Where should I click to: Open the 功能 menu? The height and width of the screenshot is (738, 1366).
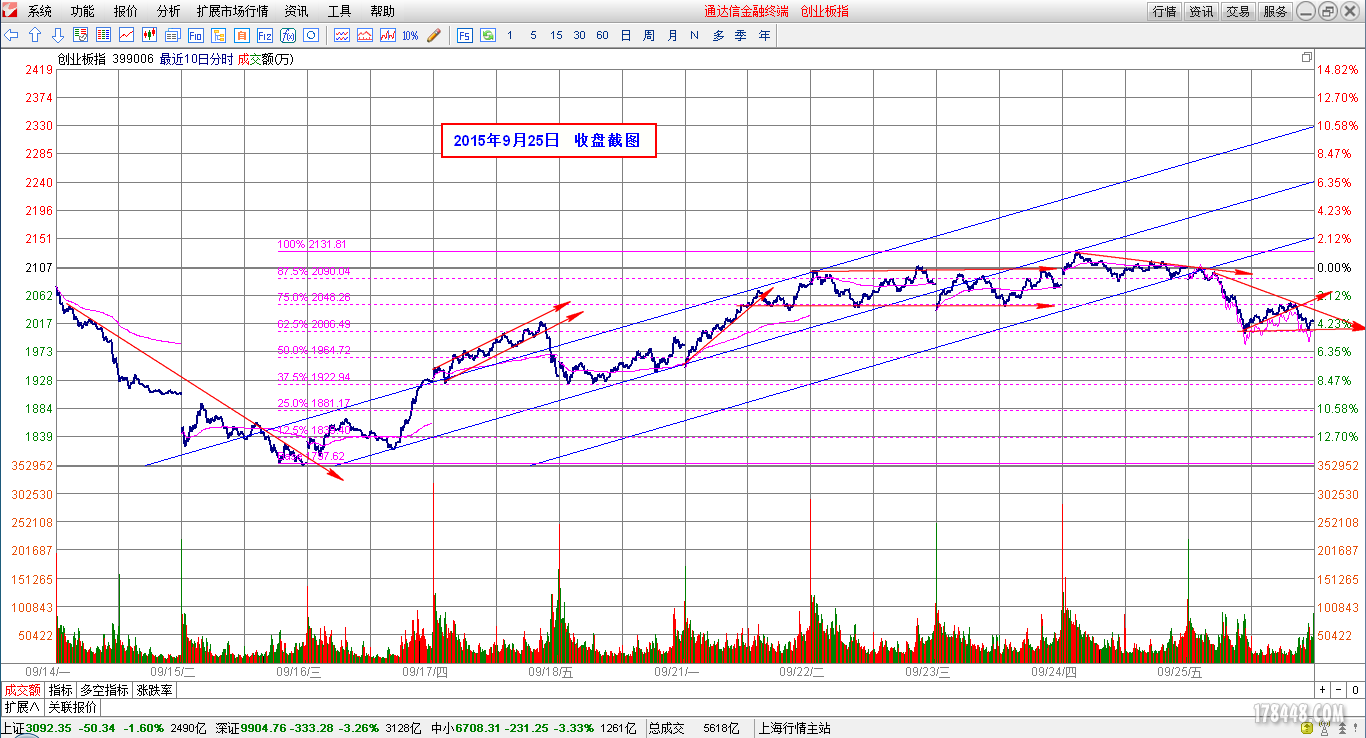pyautogui.click(x=83, y=11)
